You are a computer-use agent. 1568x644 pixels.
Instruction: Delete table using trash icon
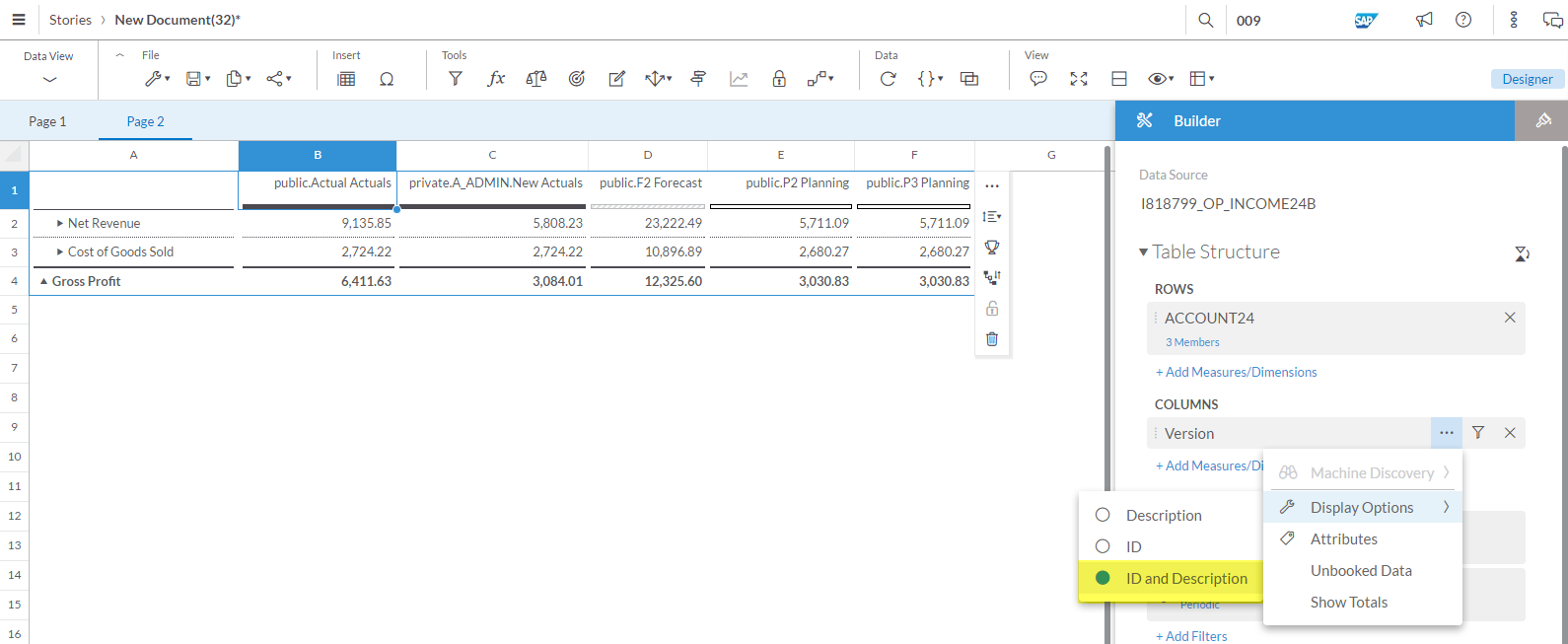(992, 339)
